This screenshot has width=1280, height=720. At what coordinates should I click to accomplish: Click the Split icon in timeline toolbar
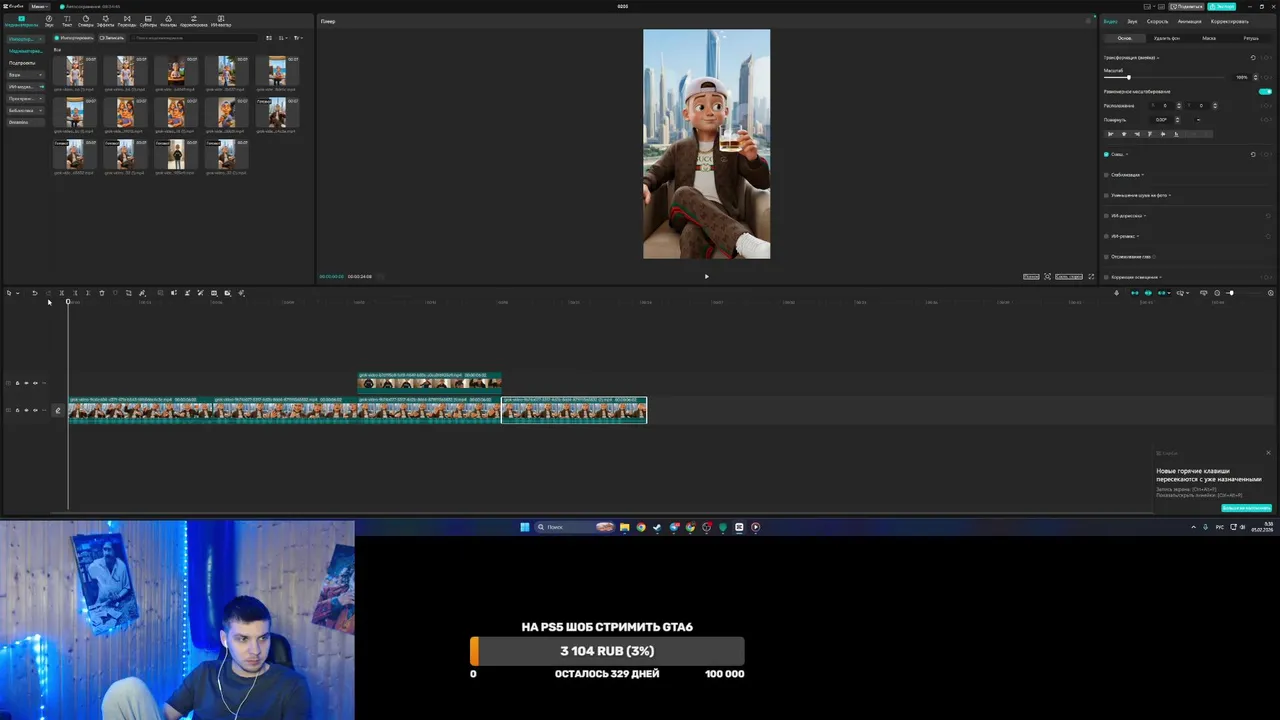click(61, 293)
